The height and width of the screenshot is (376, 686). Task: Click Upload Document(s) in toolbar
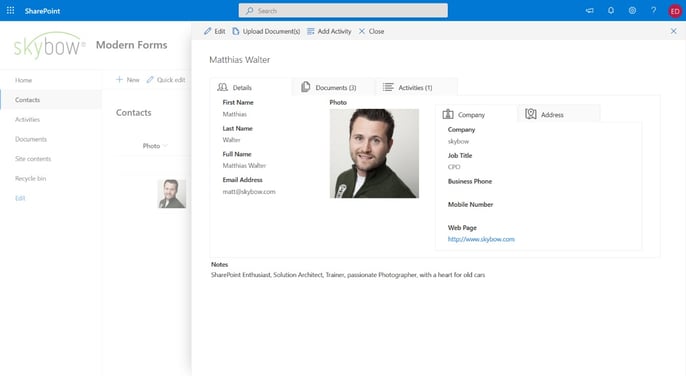pos(266,31)
